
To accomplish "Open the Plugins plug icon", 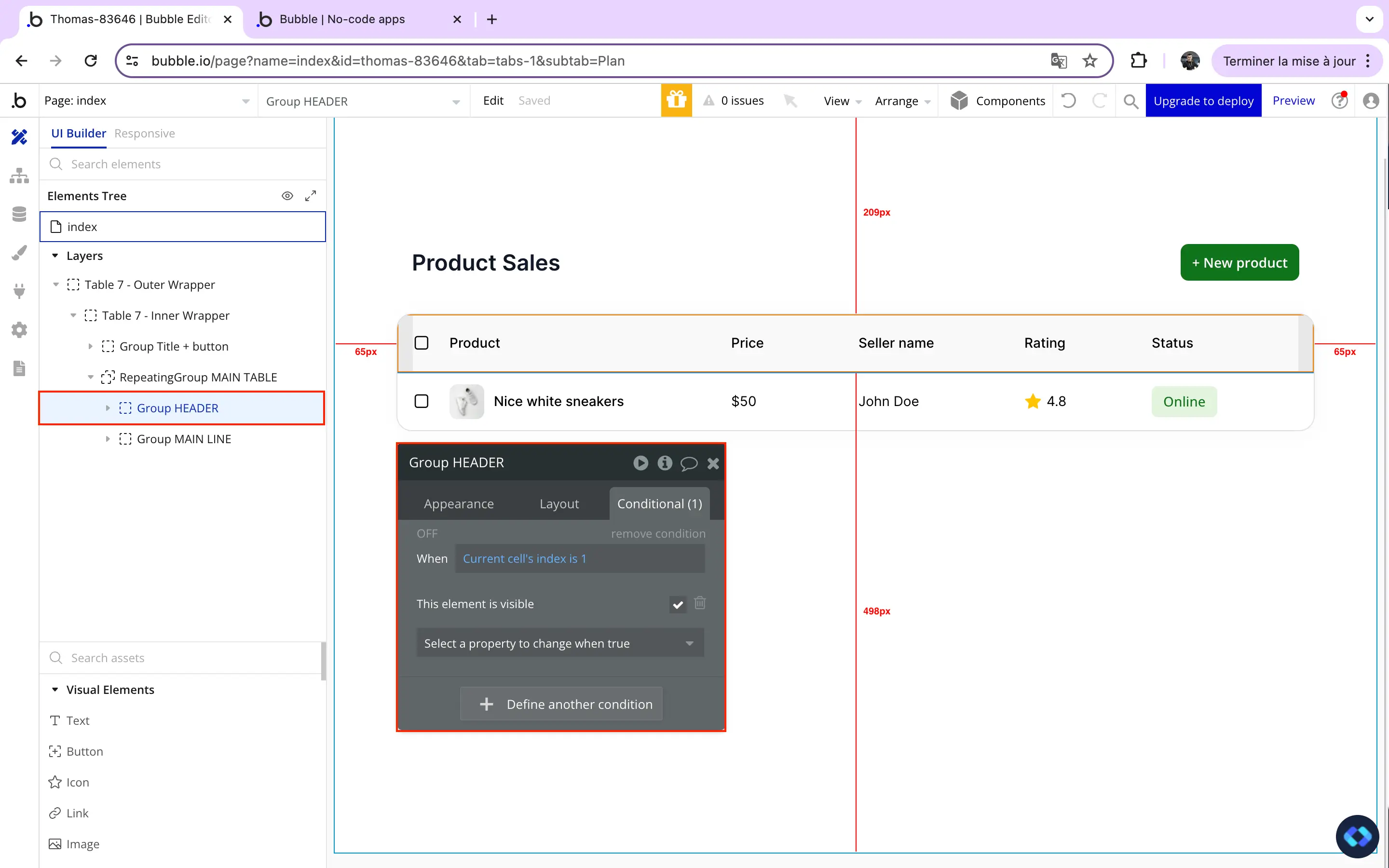I will pyautogui.click(x=19, y=291).
